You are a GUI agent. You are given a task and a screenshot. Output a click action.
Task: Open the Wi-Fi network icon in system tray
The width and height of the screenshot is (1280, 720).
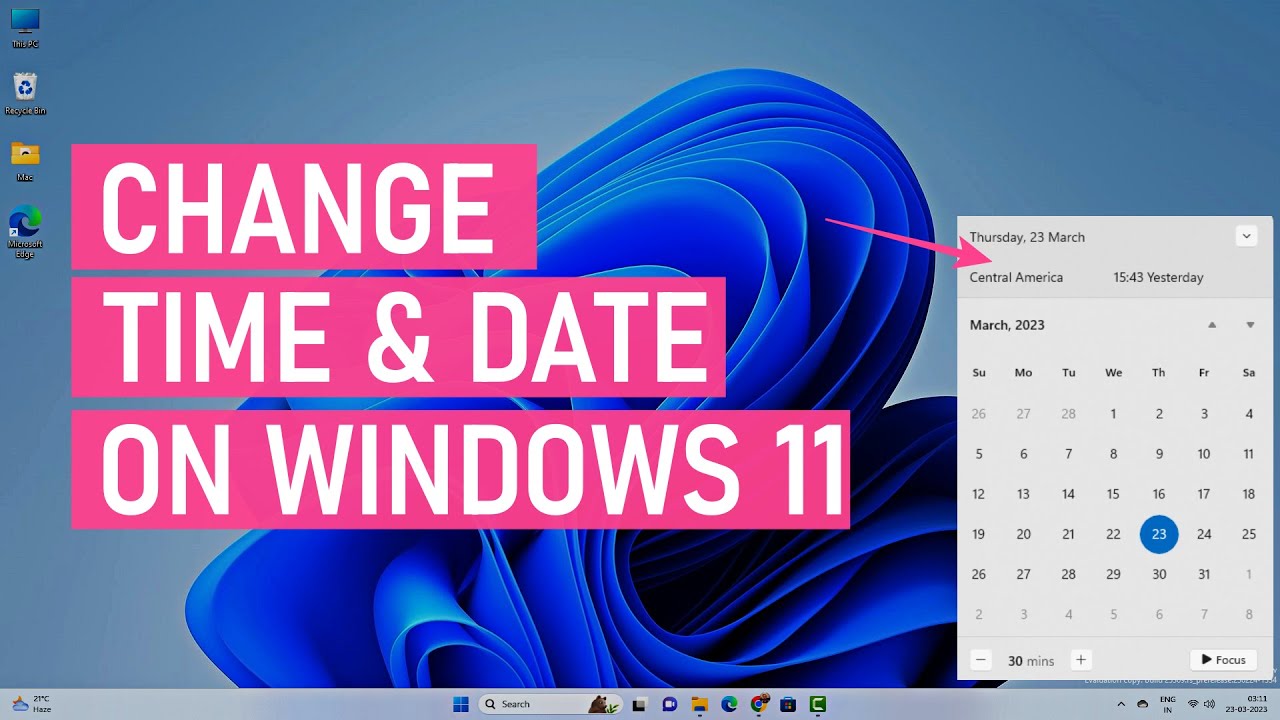(x=1193, y=704)
